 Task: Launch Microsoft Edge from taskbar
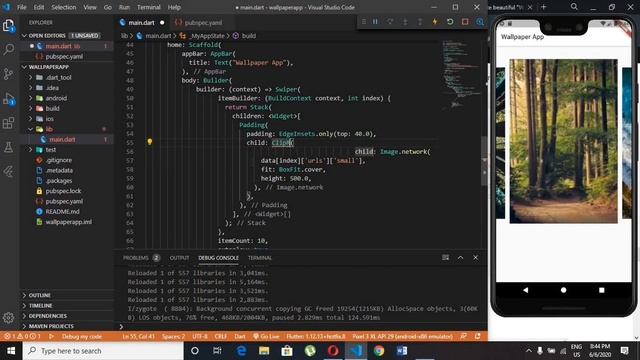[x=241, y=351]
